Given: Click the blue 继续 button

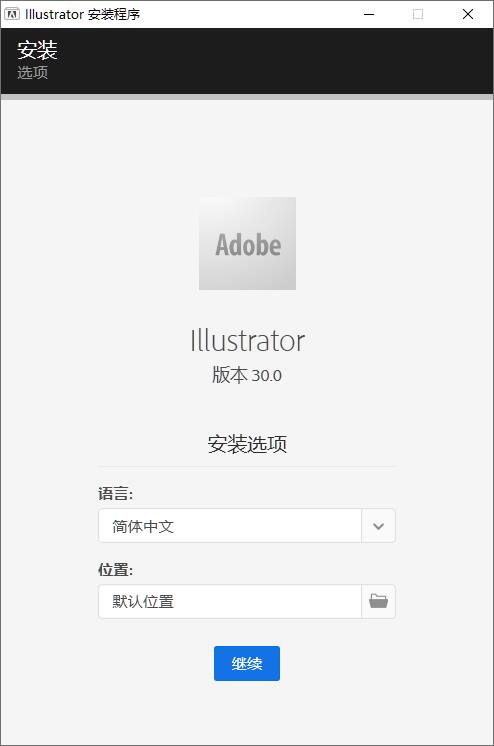Looking at the screenshot, I should pyautogui.click(x=247, y=663).
